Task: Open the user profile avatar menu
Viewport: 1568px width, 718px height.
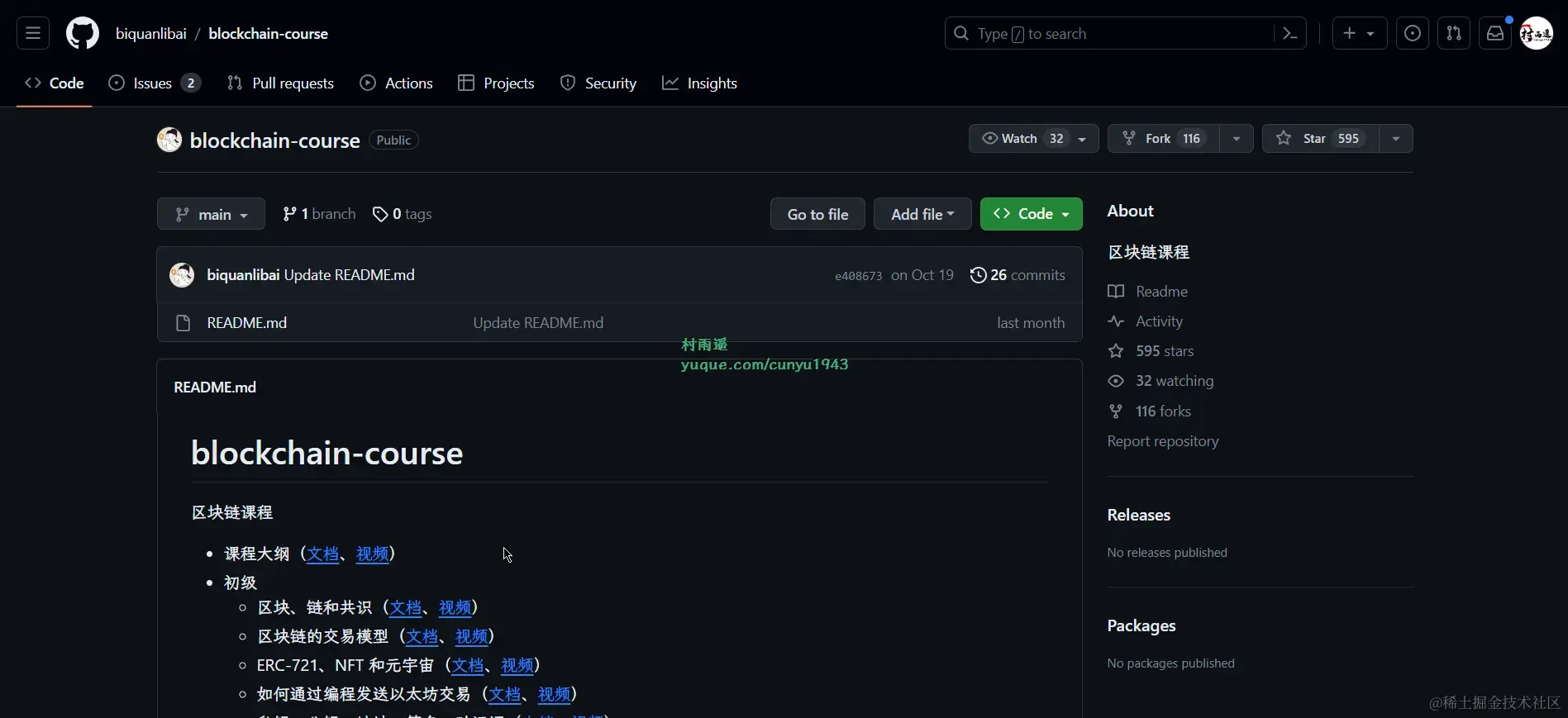Action: pyautogui.click(x=1537, y=34)
